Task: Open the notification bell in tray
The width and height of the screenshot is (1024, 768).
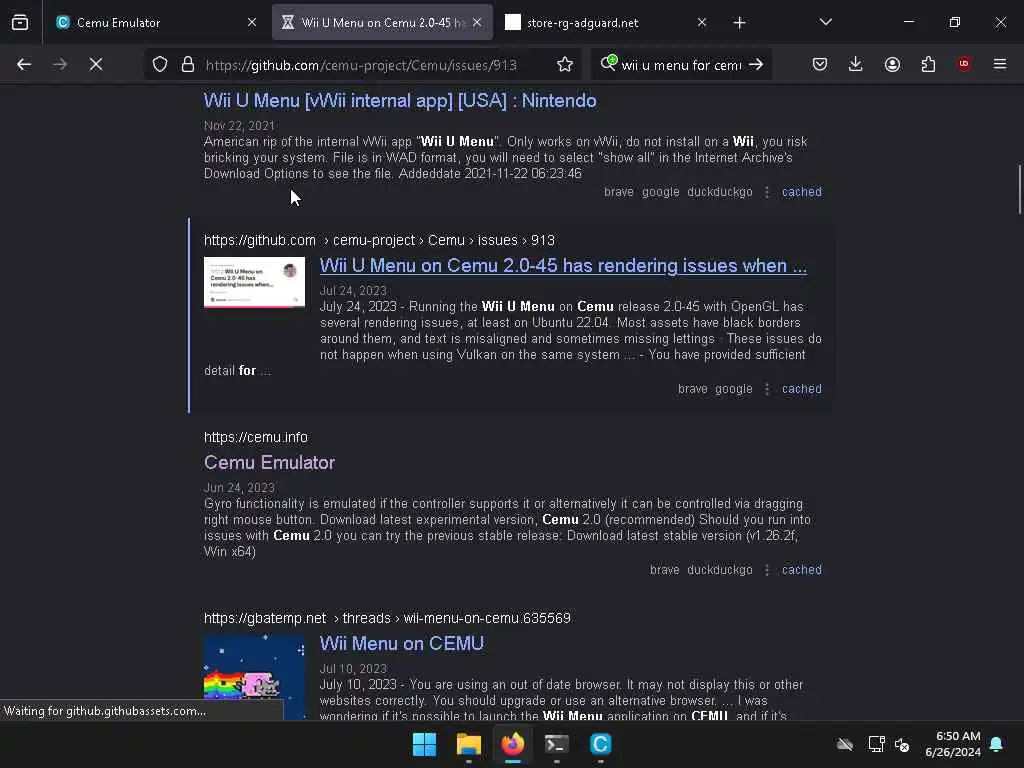Action: [997, 744]
